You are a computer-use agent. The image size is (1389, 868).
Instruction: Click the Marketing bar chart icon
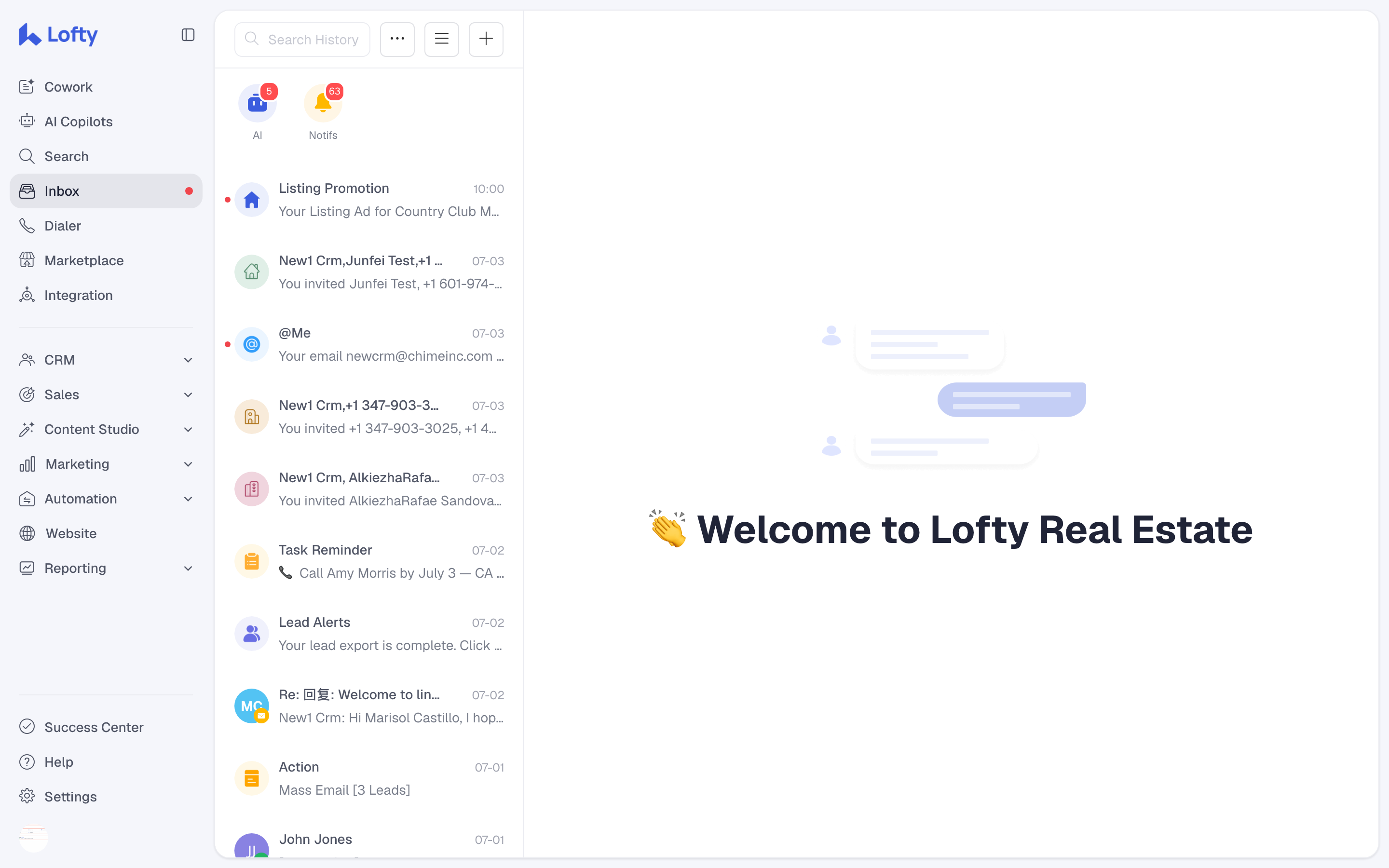click(x=27, y=464)
